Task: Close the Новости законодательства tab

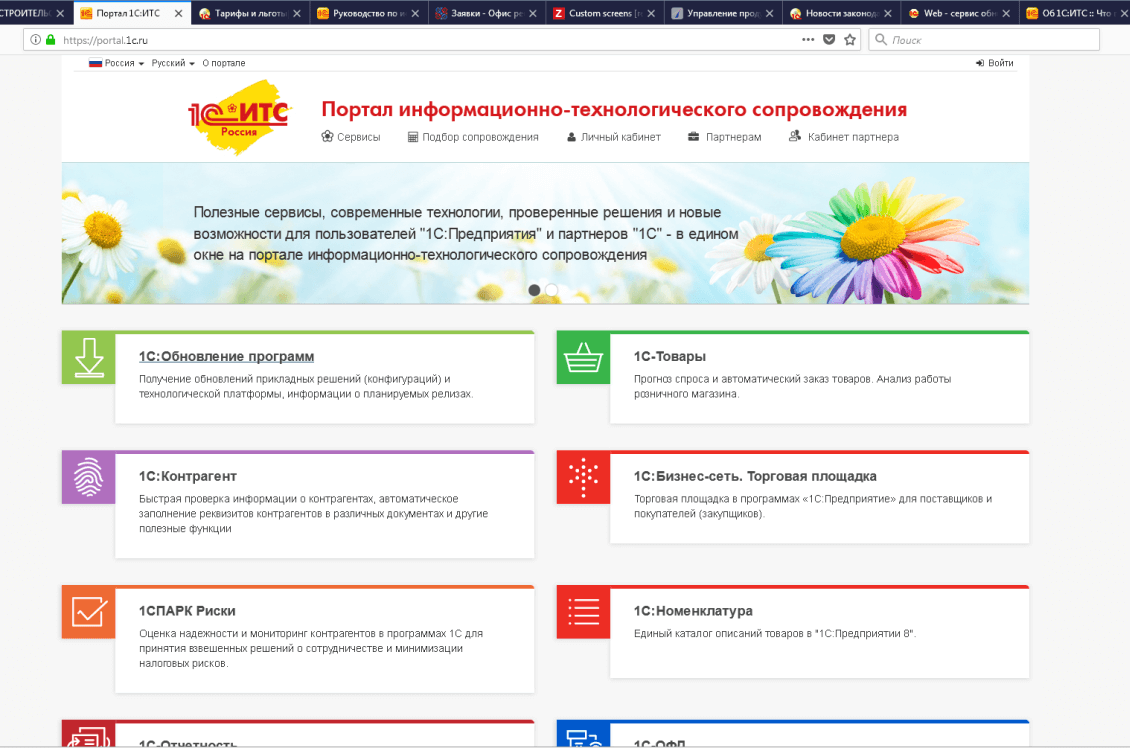Action: [x=887, y=13]
